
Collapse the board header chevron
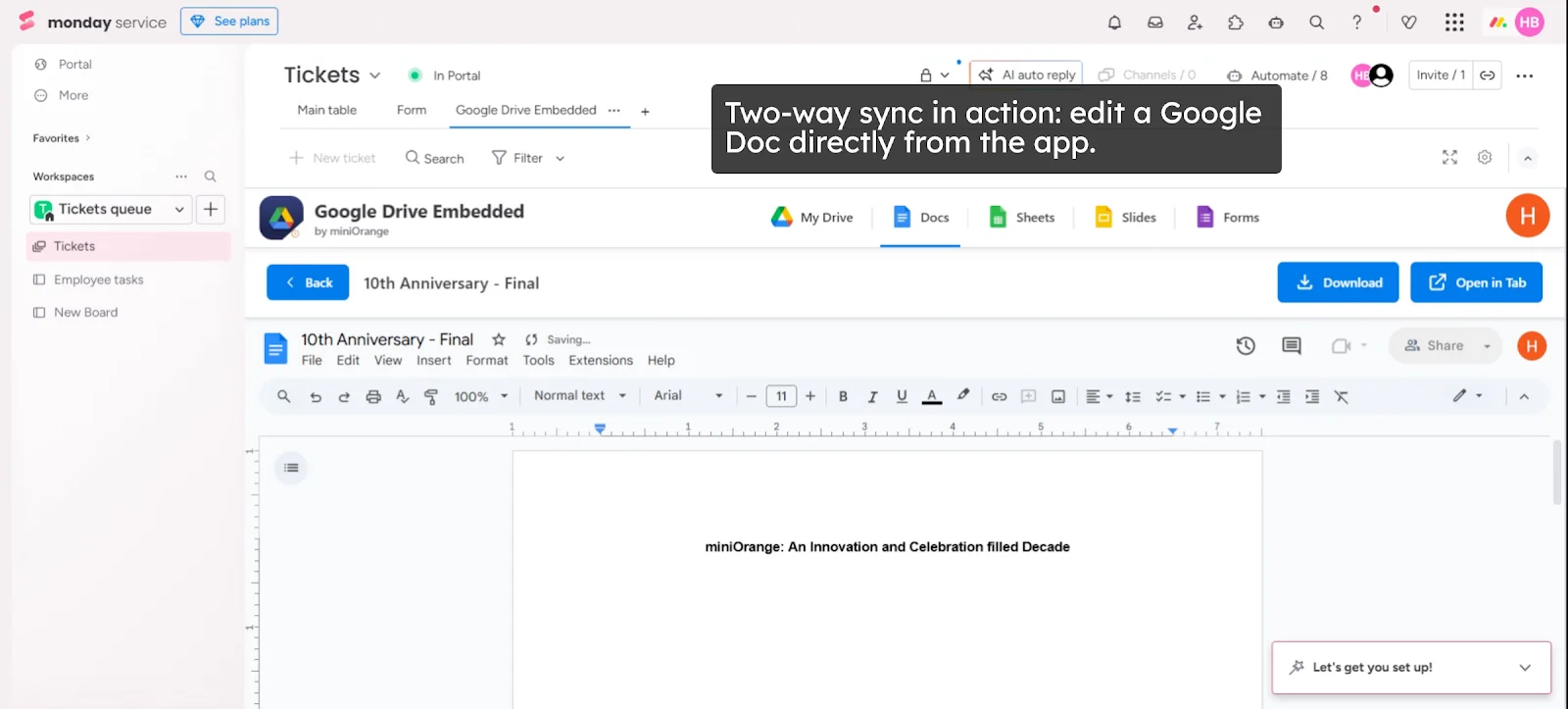(1528, 158)
